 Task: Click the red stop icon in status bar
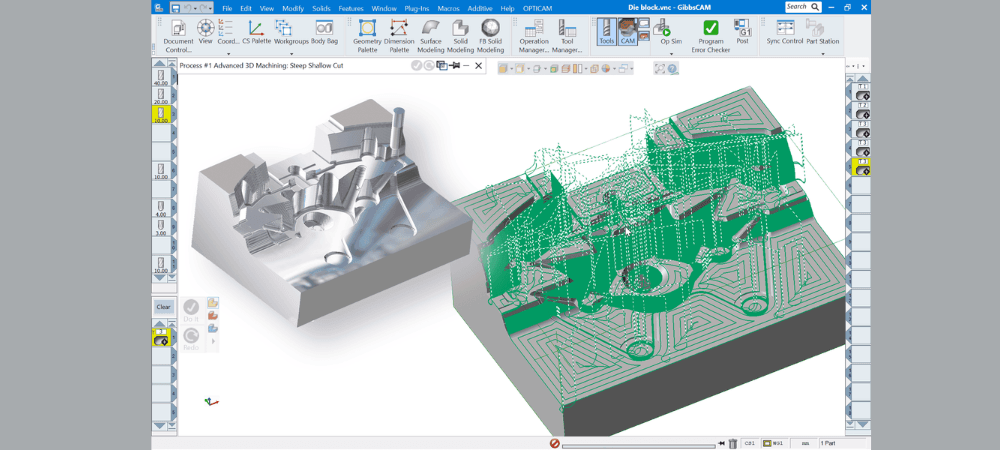tap(555, 443)
